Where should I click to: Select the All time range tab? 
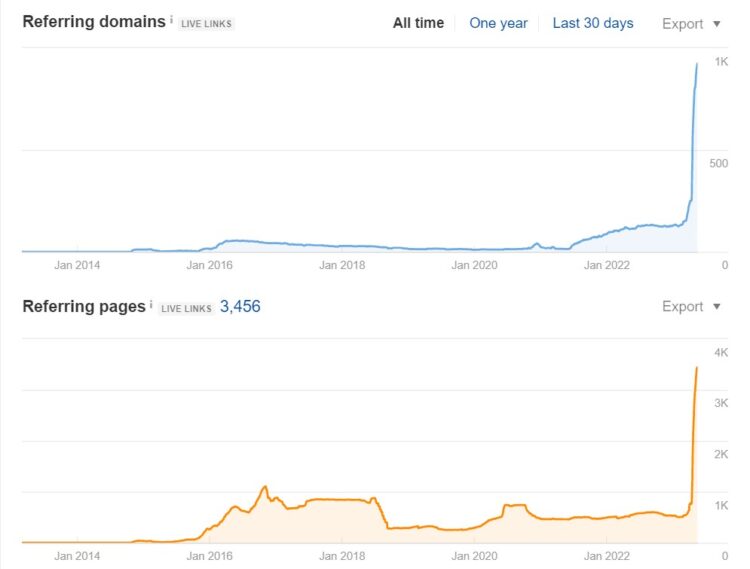pos(418,23)
